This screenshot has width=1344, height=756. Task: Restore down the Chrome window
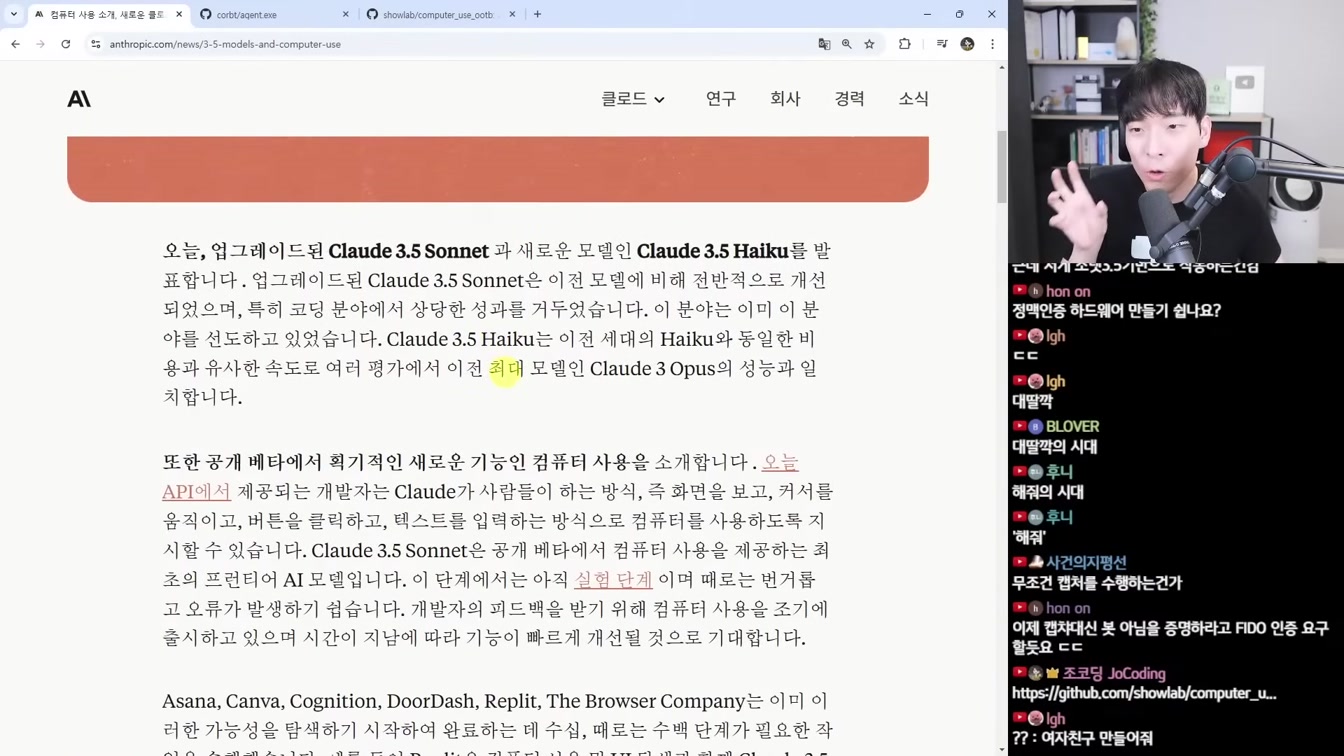(959, 14)
